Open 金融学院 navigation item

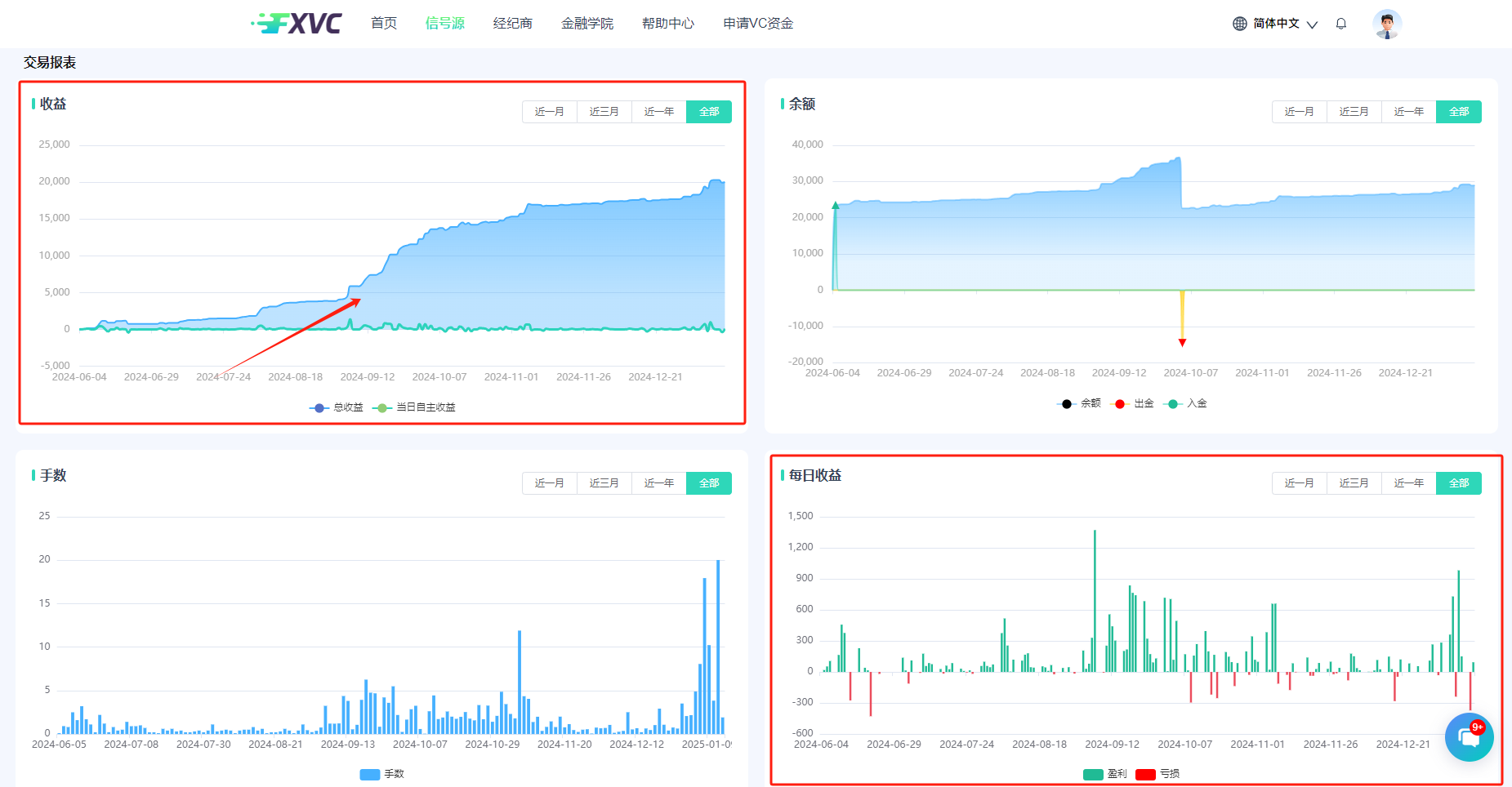click(587, 23)
